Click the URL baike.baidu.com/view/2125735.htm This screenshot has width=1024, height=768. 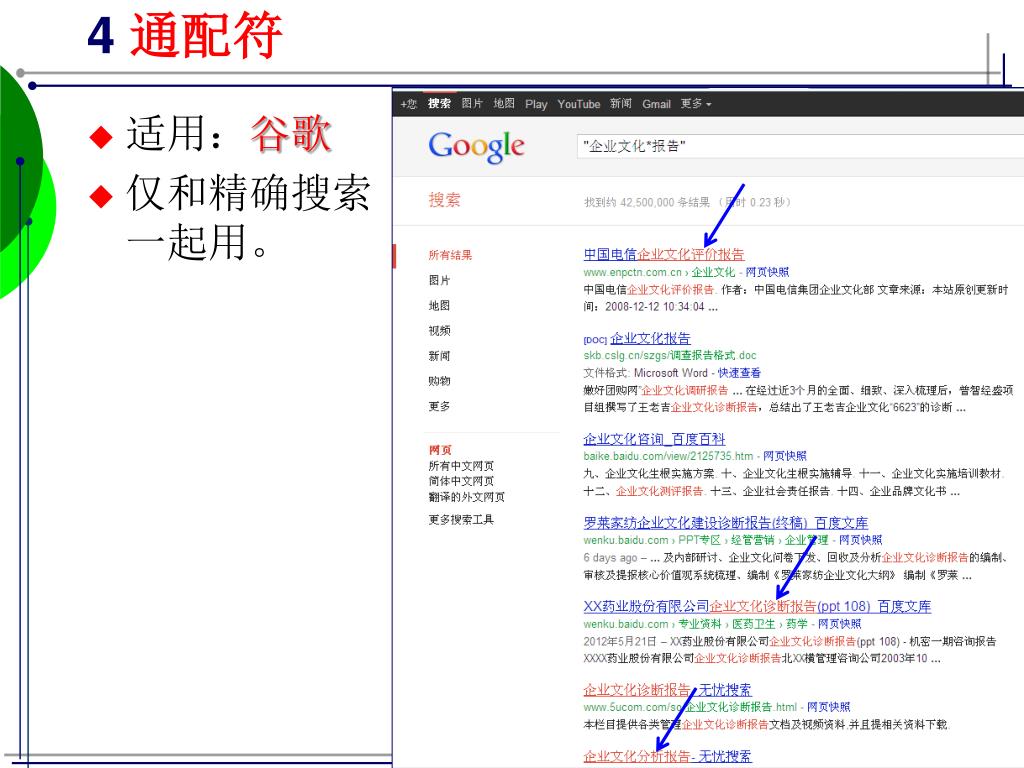point(668,456)
